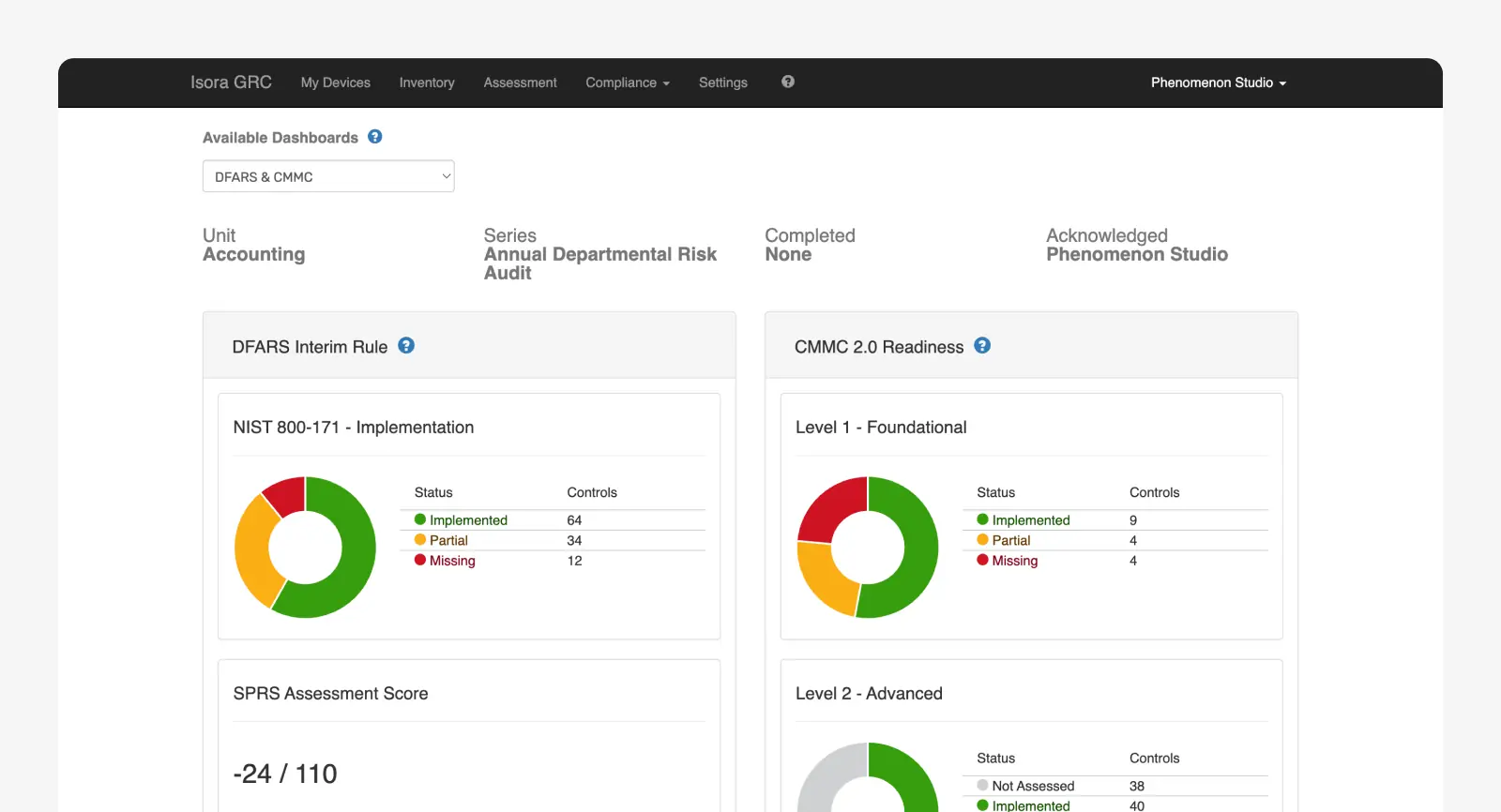Click Annual Departmental Risk Audit series name
The height and width of the screenshot is (812, 1501).
[x=600, y=263]
